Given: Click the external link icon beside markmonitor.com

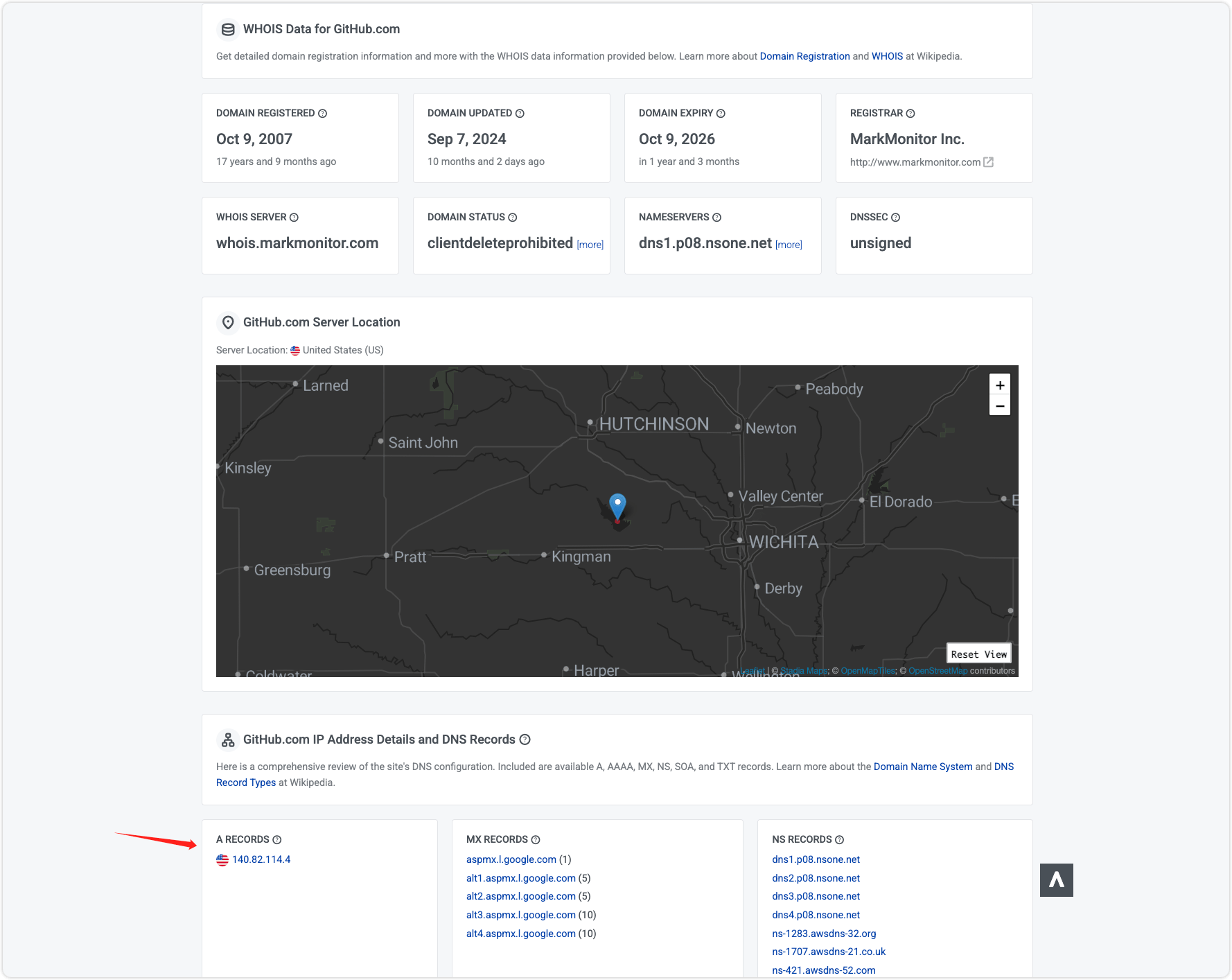Looking at the screenshot, I should (989, 162).
